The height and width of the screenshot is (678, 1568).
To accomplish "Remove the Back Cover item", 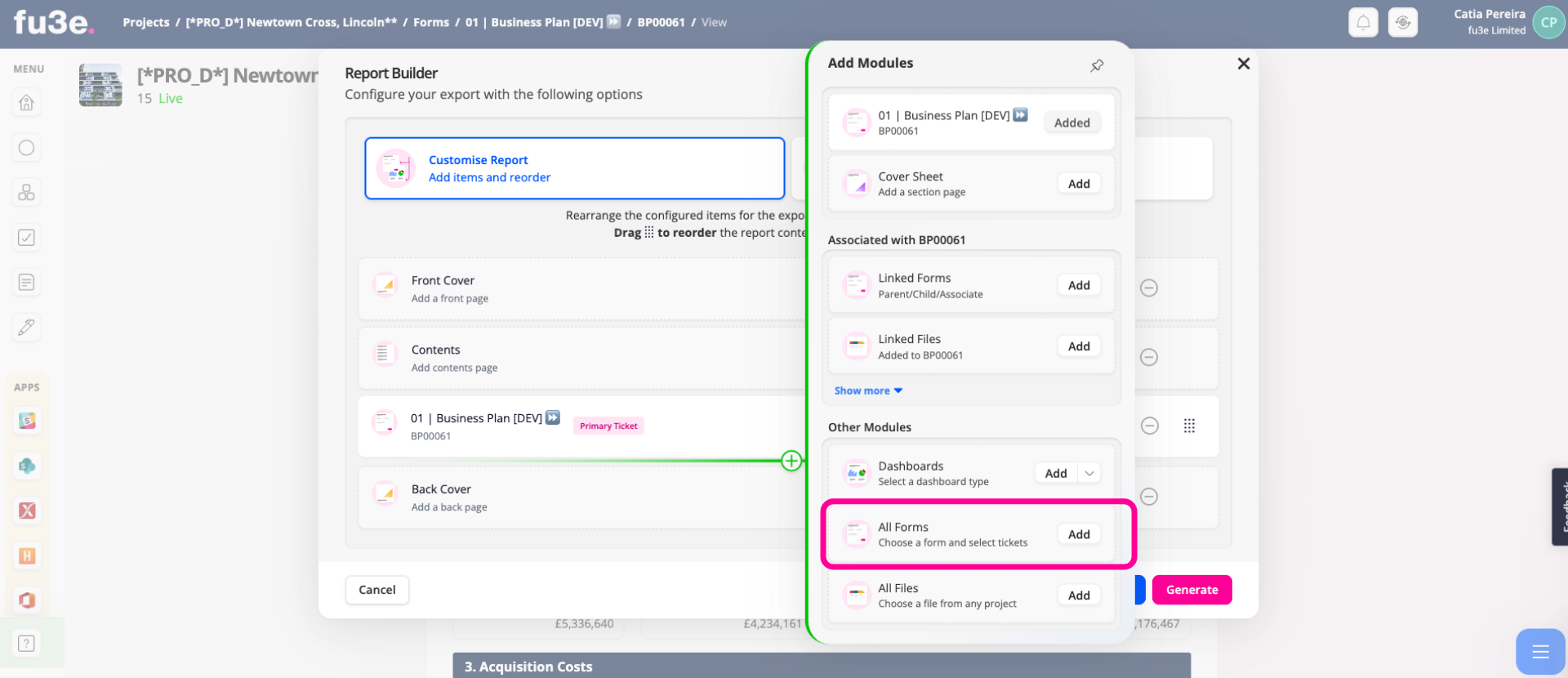I will [x=1149, y=497].
